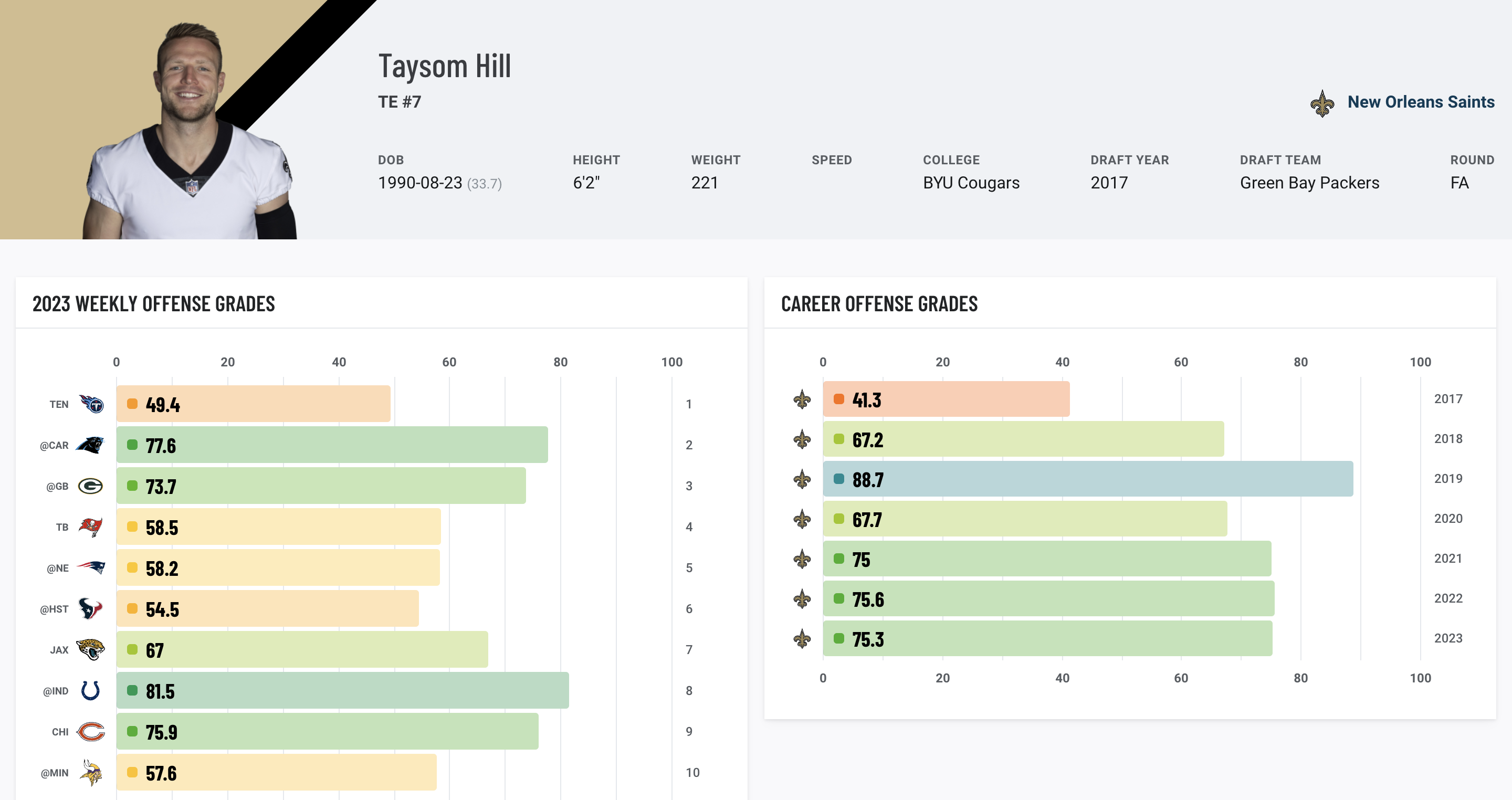This screenshot has width=1512, height=800.
Task: Click the Tampa Bay Buccaneers logo icon
Action: (x=90, y=527)
